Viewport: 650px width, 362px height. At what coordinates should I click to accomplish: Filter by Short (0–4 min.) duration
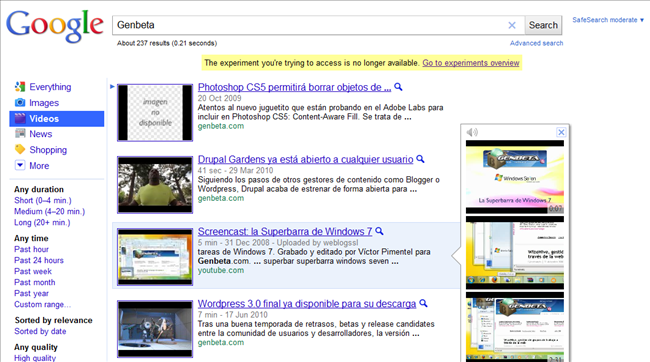(43, 200)
